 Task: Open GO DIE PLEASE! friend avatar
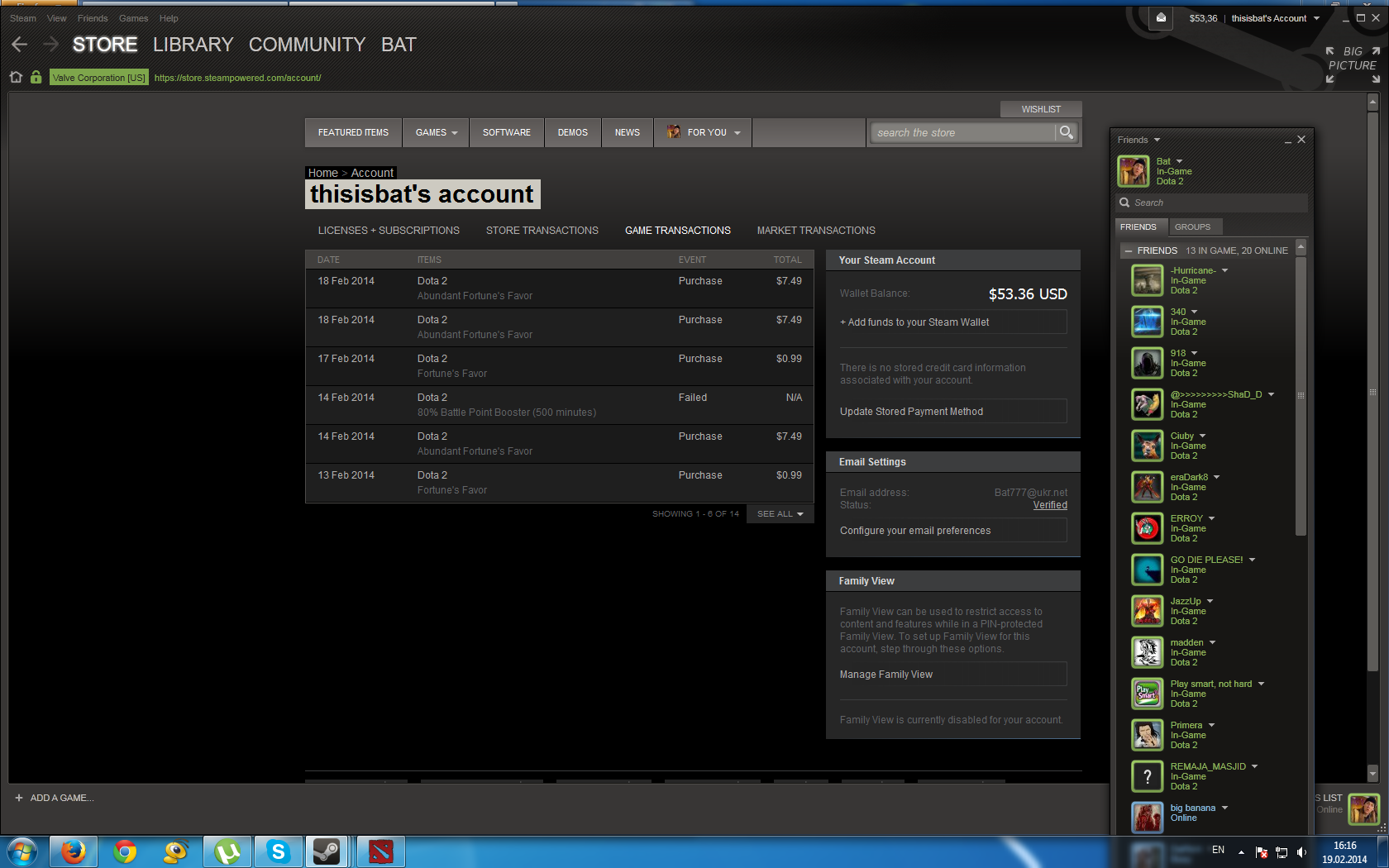tap(1147, 570)
